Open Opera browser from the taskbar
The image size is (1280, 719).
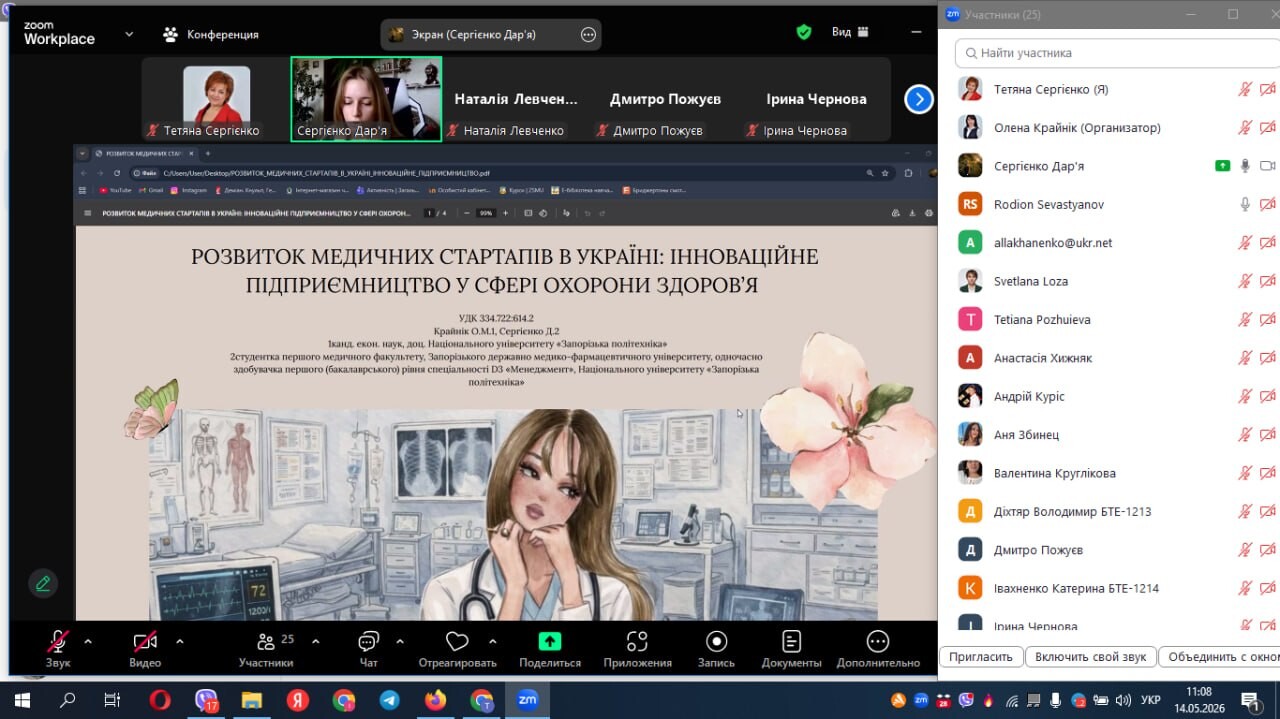coord(160,700)
